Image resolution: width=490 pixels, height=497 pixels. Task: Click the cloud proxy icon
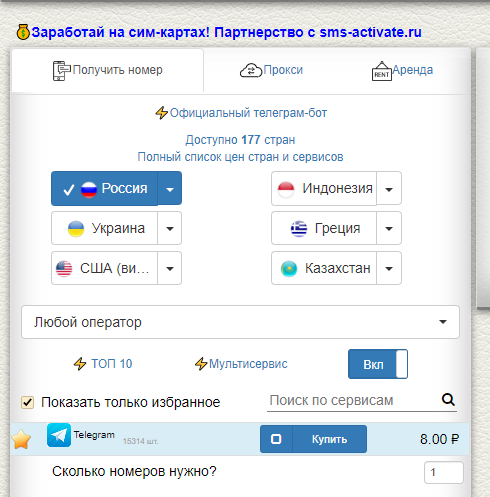point(251,70)
